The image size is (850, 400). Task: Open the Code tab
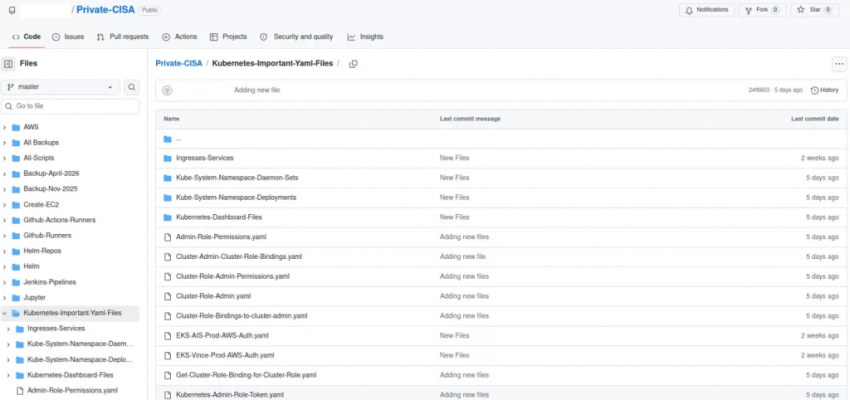point(26,37)
